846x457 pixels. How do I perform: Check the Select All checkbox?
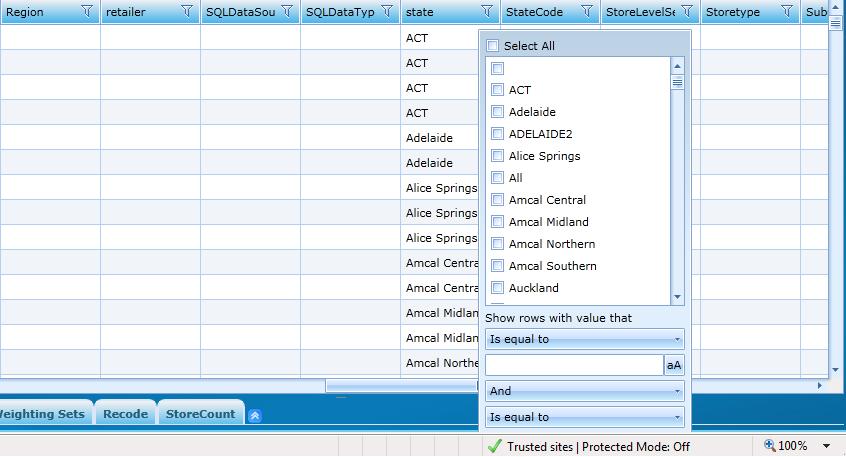493,46
